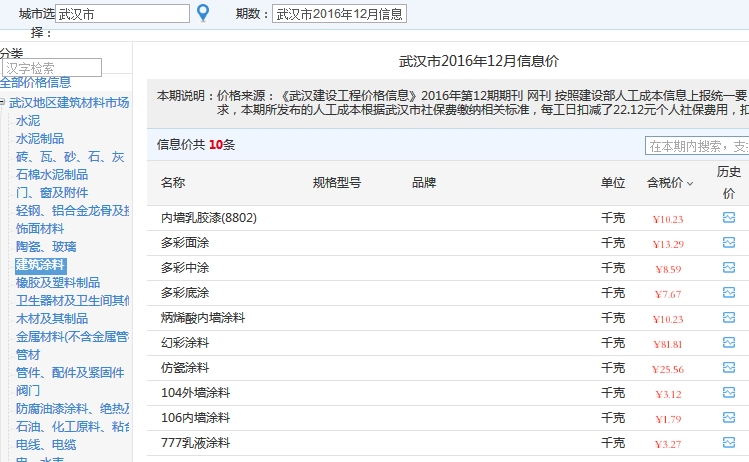
Task: Select 陶瓷、玻璃 category
Action: coord(46,247)
